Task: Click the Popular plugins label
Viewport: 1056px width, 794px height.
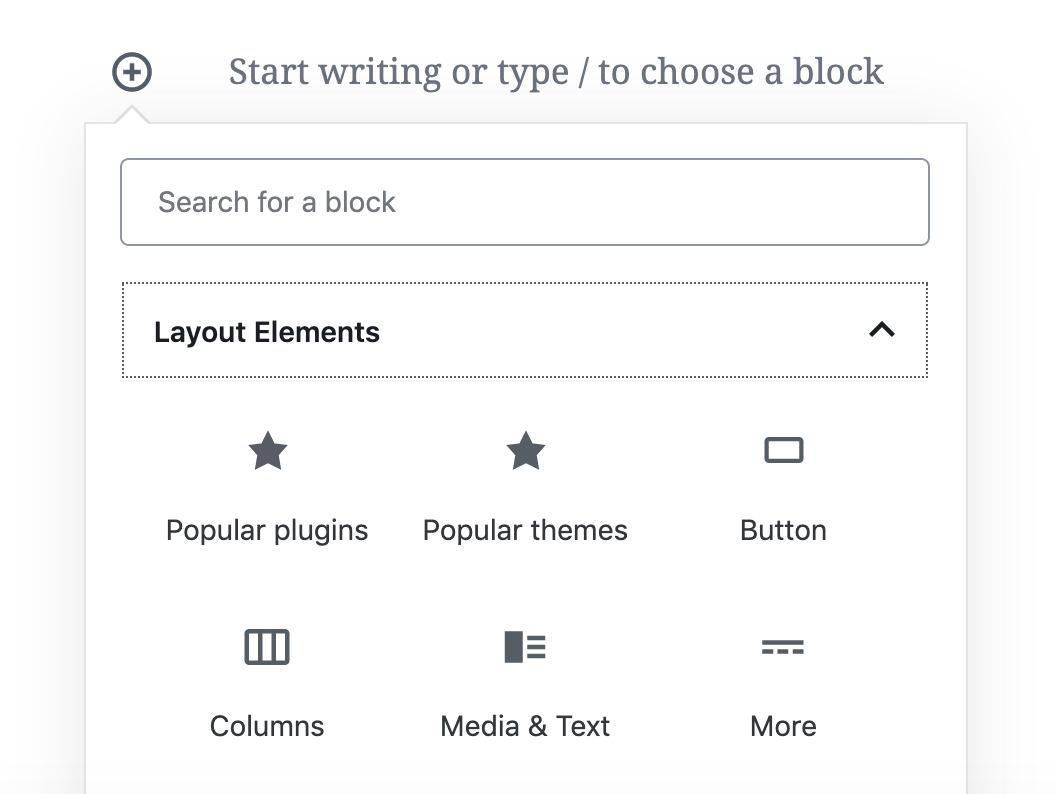Action: [267, 530]
